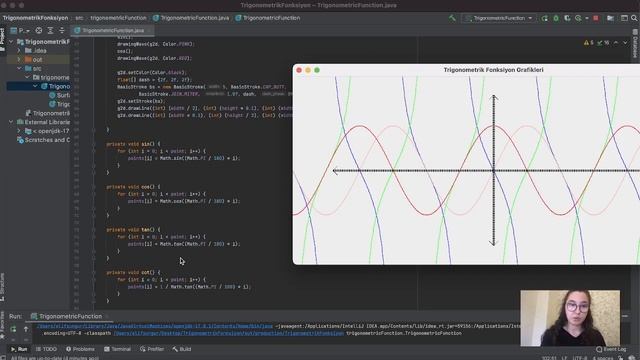The width and height of the screenshot is (640, 360).
Task: Click the window layout icon next to search
Action: coord(624,18)
